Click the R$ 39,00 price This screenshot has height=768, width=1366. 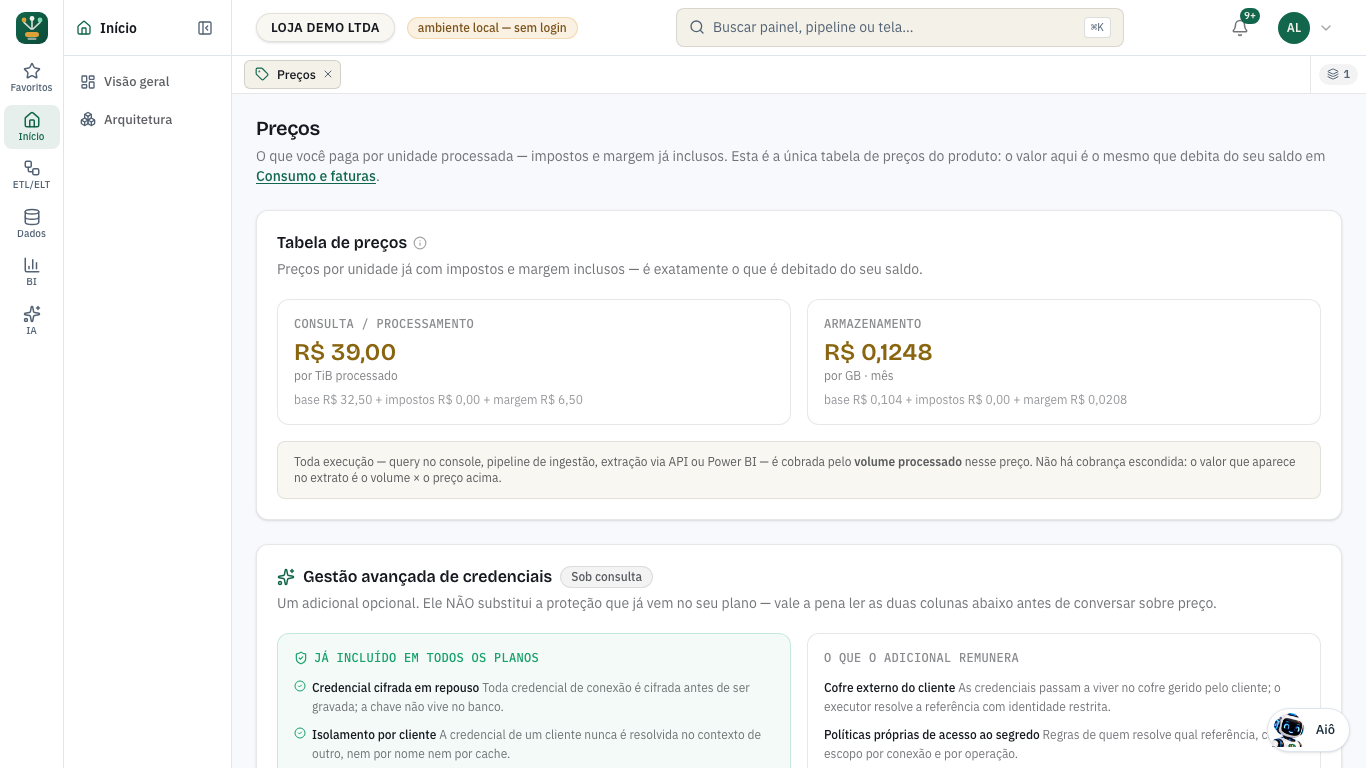click(x=345, y=352)
